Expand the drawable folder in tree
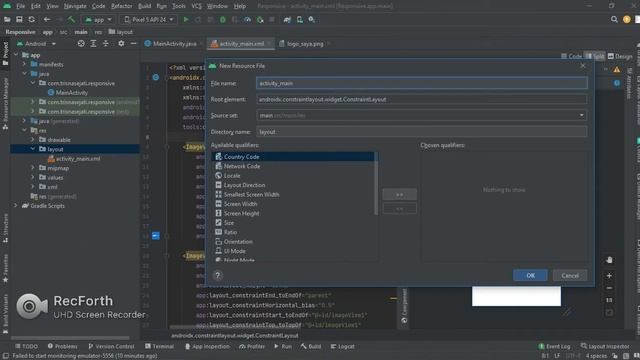640x360 pixels. click(33, 140)
